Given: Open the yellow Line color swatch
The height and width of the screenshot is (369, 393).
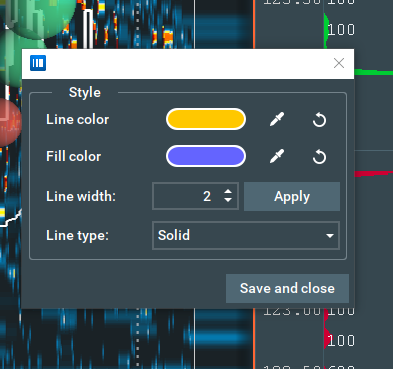Looking at the screenshot, I should [x=206, y=119].
